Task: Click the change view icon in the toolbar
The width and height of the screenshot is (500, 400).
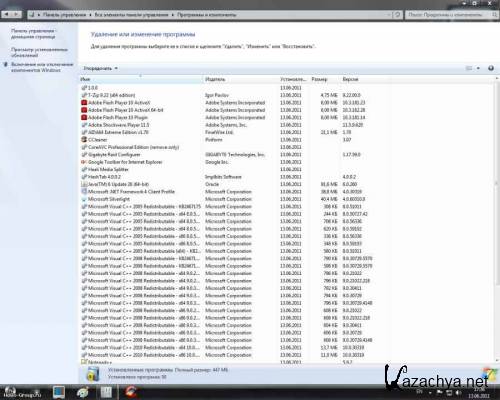Action: point(469,68)
